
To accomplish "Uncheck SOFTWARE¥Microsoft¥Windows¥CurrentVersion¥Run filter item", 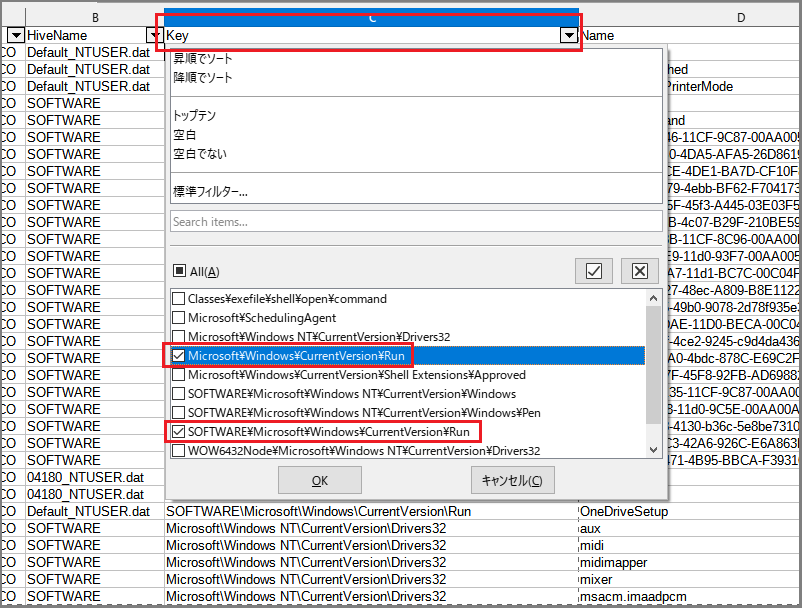I will click(179, 432).
